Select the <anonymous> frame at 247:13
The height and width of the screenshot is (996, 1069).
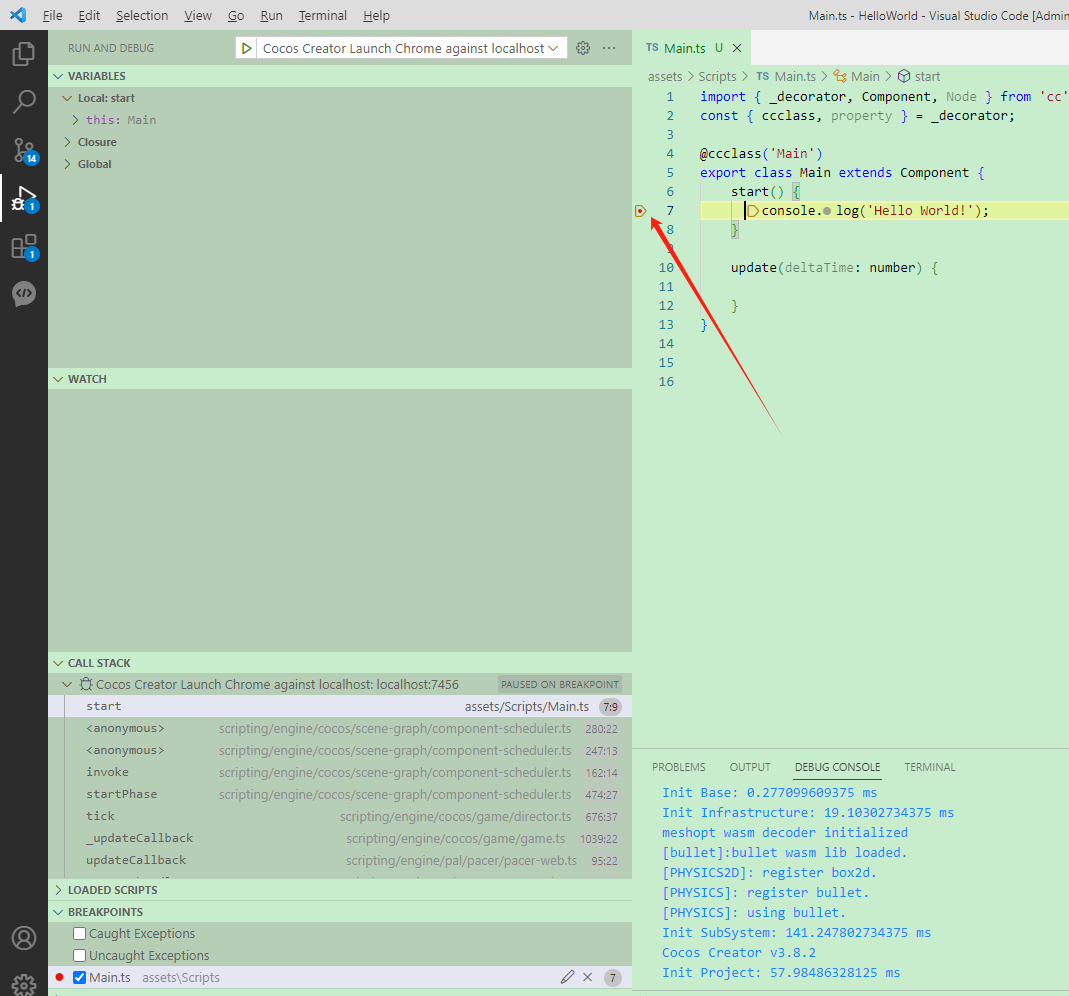click(x=340, y=751)
